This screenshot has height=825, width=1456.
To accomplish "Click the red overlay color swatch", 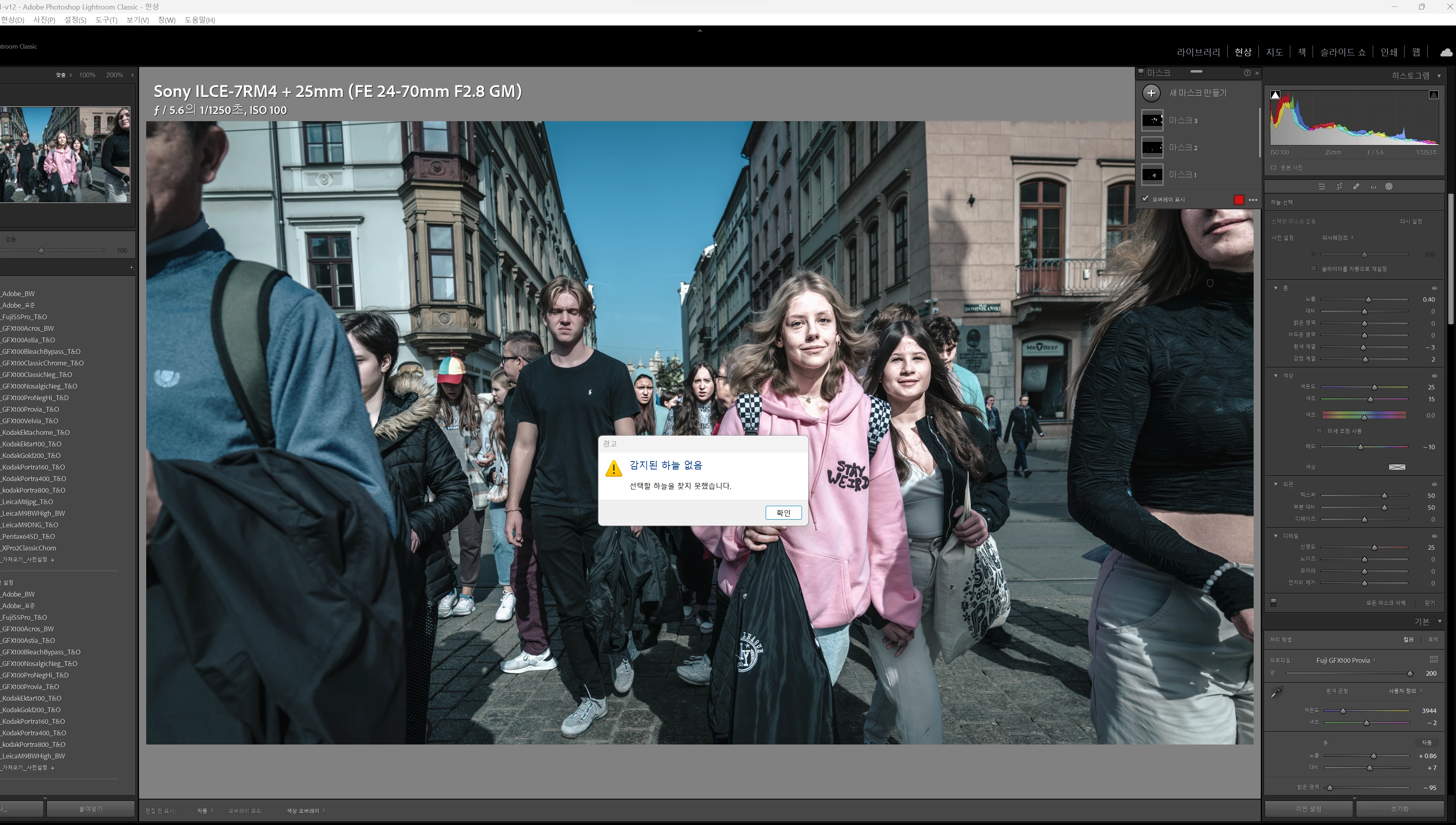I will (1238, 199).
